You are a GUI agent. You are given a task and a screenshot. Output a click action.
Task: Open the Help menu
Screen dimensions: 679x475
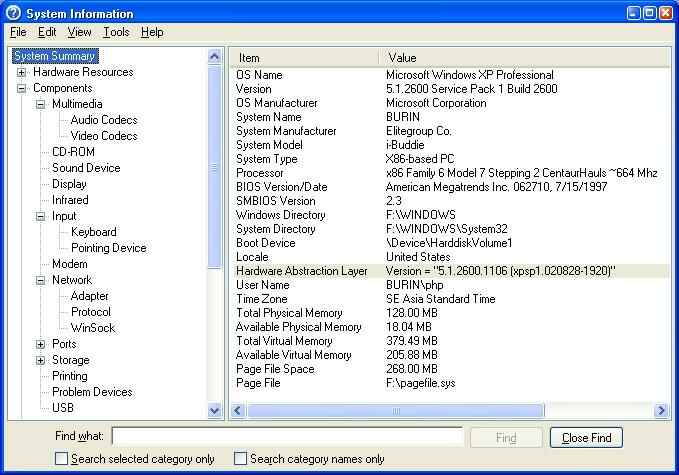pyautogui.click(x=152, y=32)
